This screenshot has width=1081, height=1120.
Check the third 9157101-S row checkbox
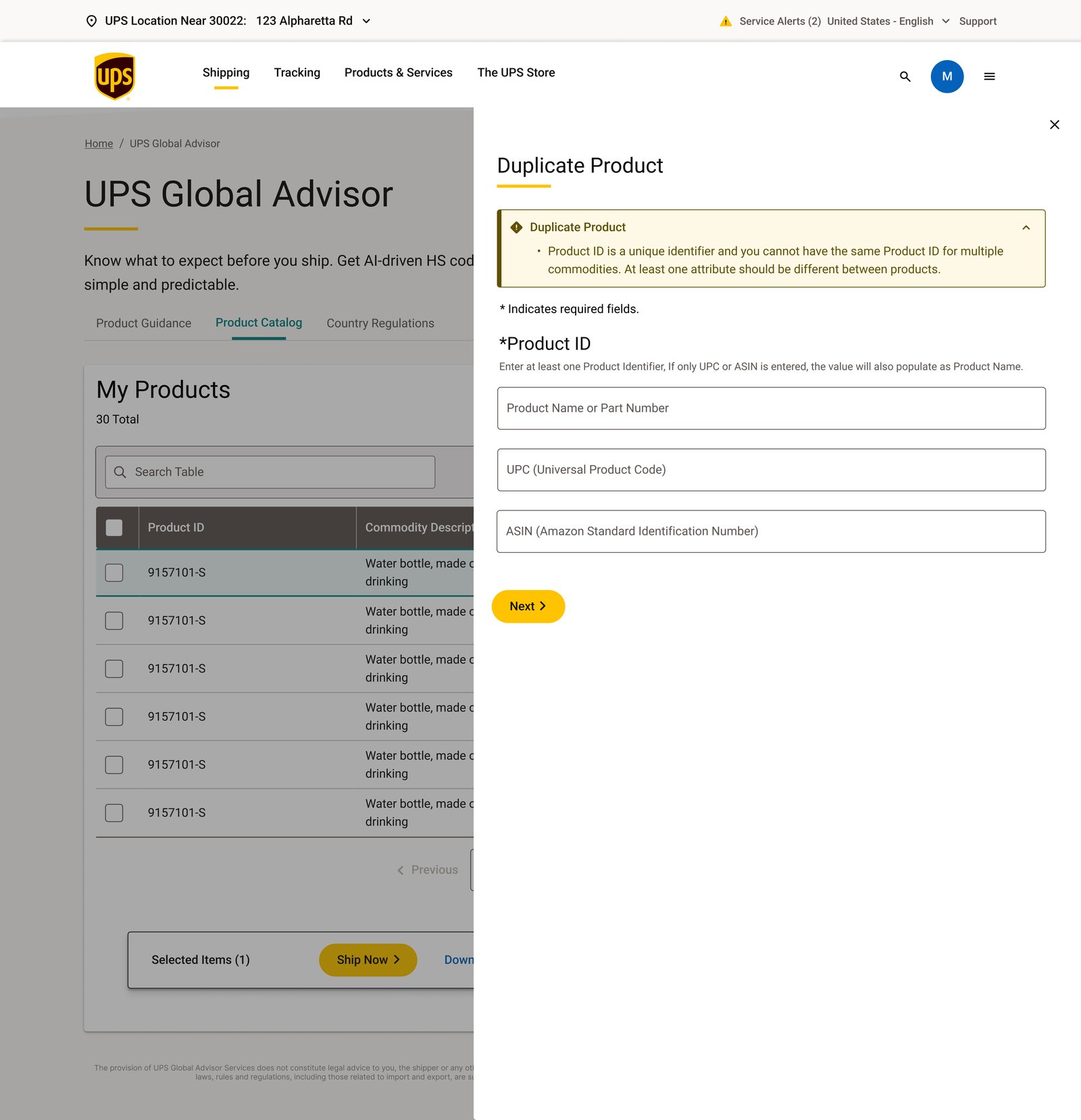114,668
